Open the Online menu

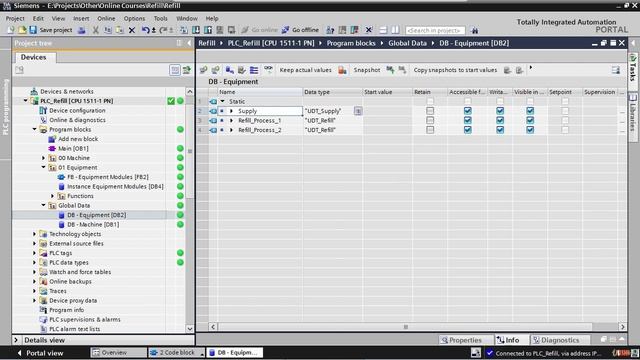click(106, 18)
